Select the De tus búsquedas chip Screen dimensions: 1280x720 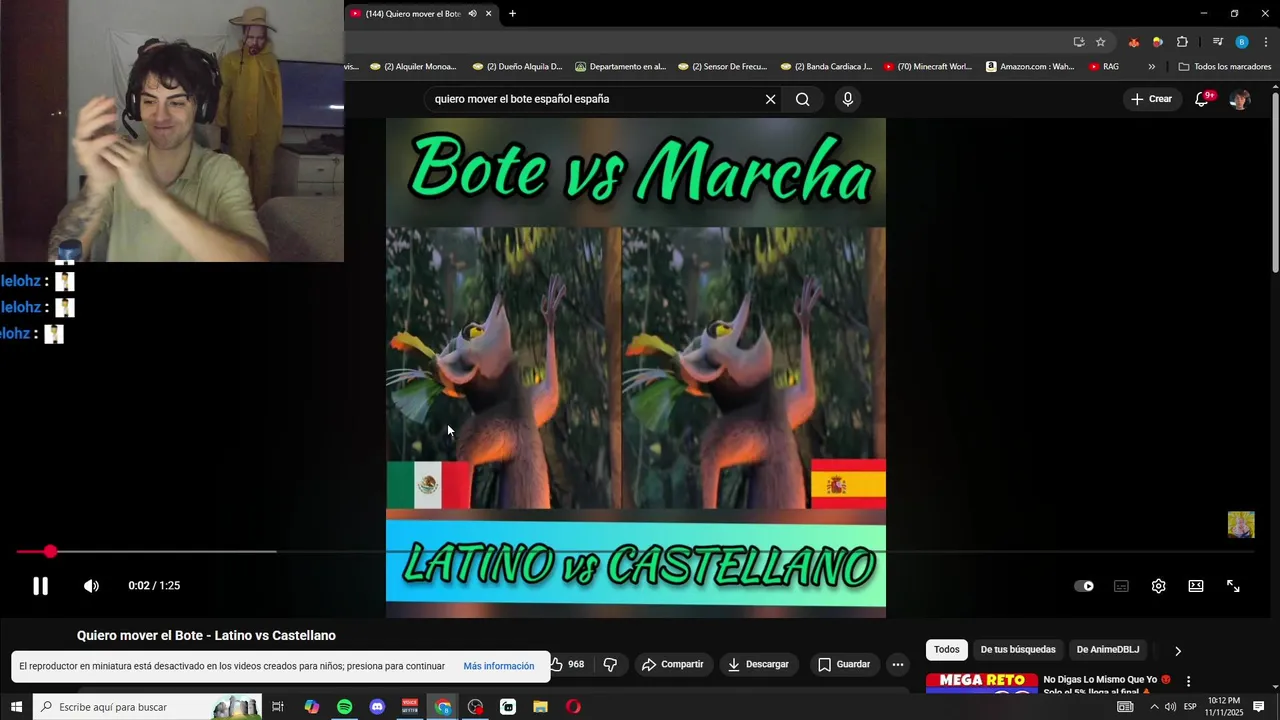coord(1018,650)
